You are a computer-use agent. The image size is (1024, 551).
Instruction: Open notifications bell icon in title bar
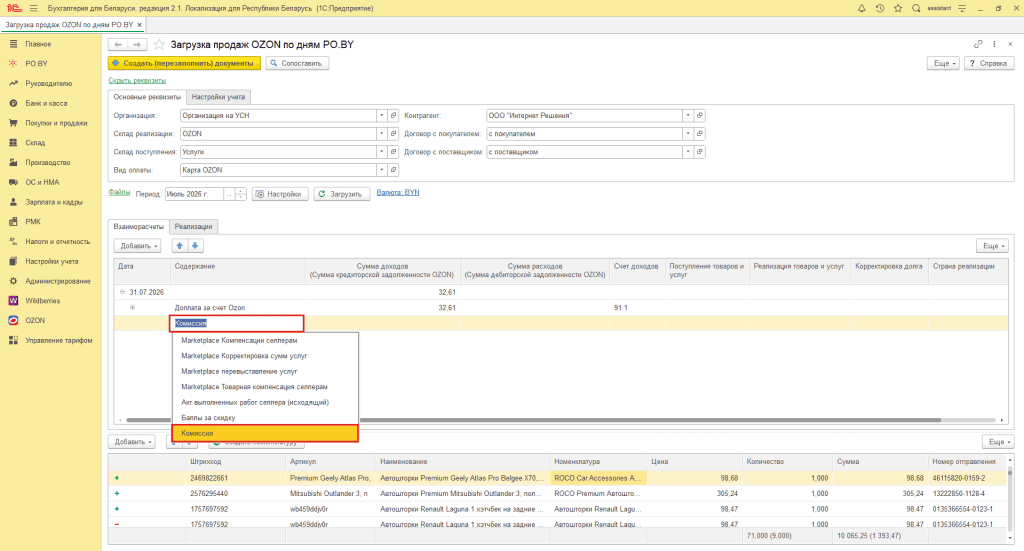[x=861, y=8]
